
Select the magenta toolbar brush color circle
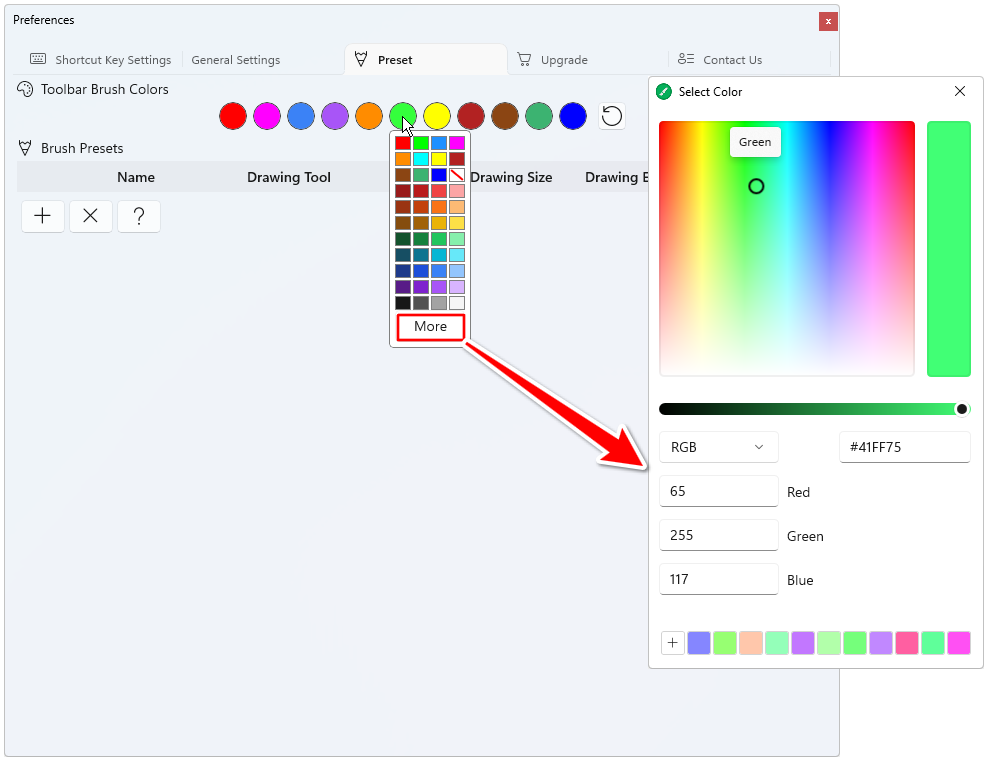click(x=267, y=116)
